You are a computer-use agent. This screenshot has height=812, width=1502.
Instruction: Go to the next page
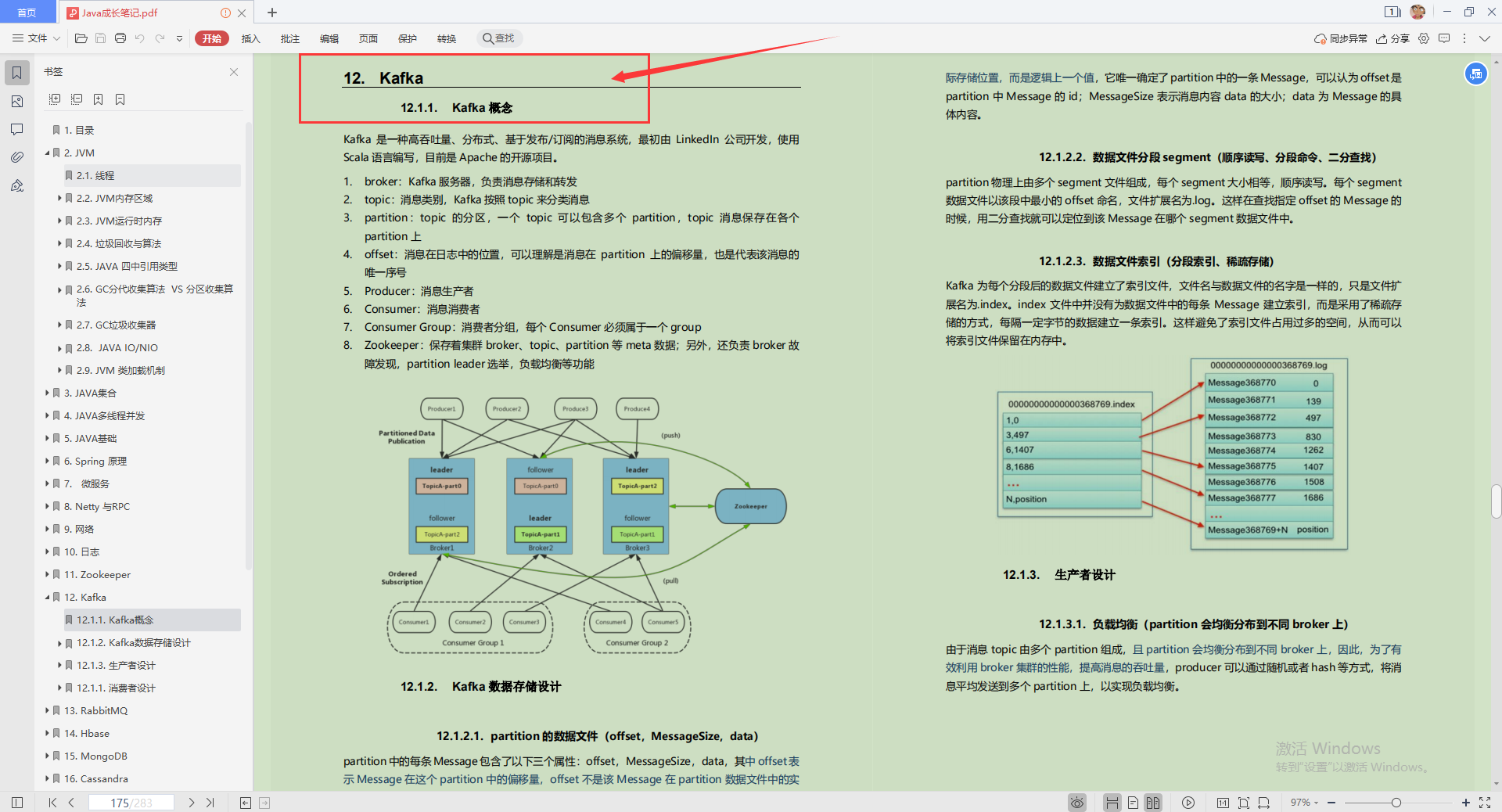(x=192, y=803)
